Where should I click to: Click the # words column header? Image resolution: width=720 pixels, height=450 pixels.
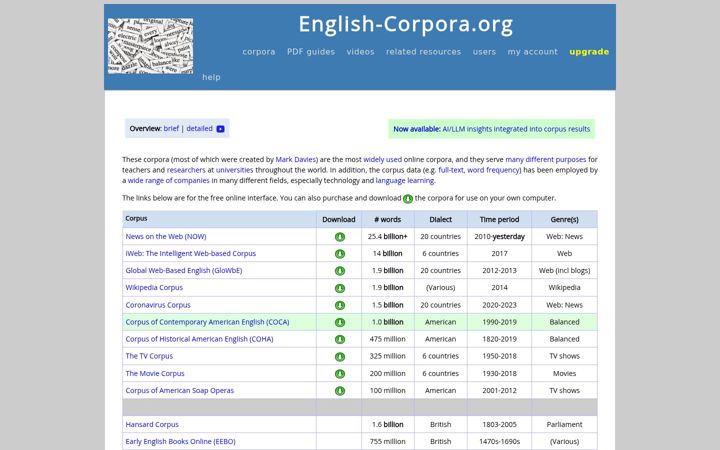click(388, 219)
